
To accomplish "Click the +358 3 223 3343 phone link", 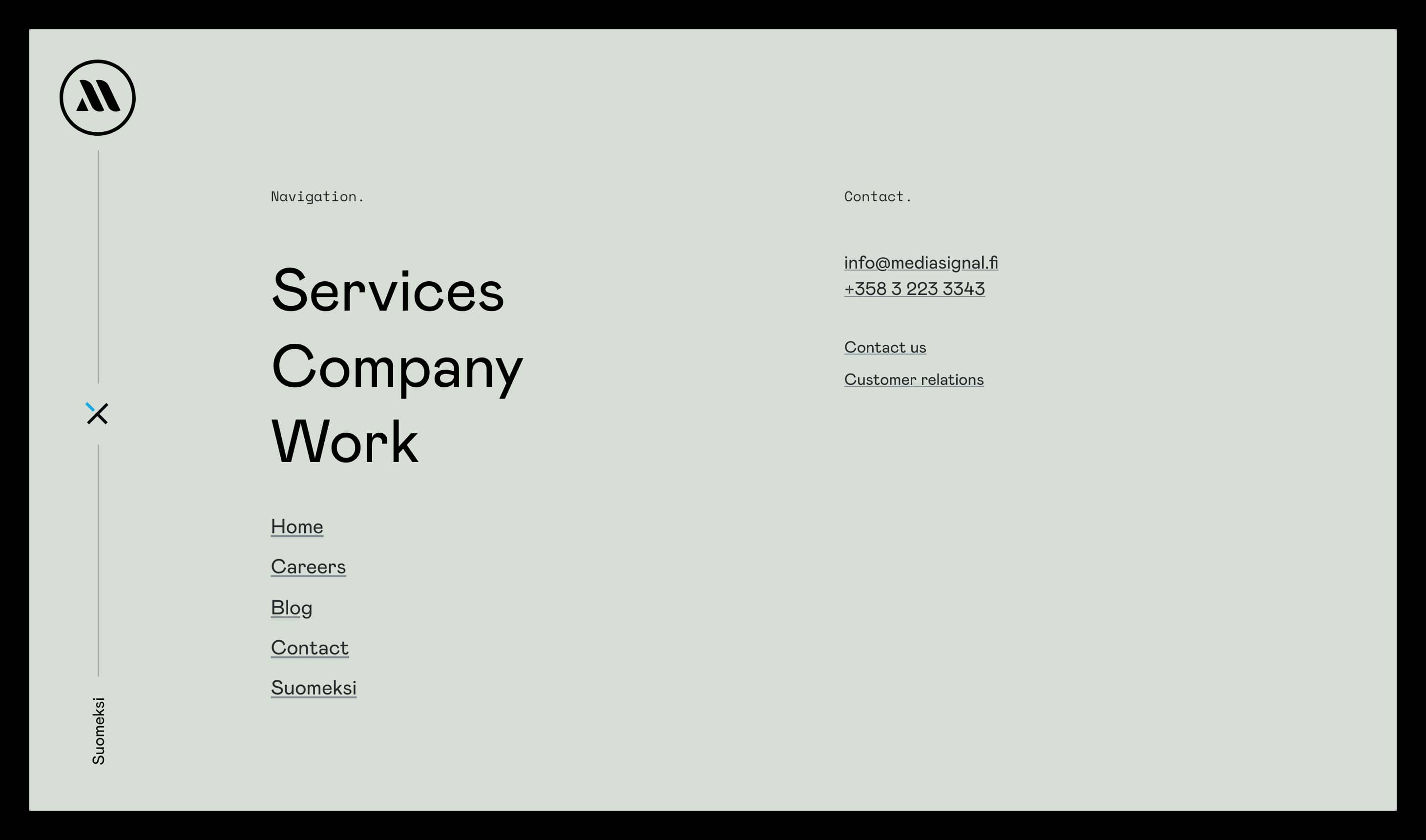I will click(x=914, y=288).
